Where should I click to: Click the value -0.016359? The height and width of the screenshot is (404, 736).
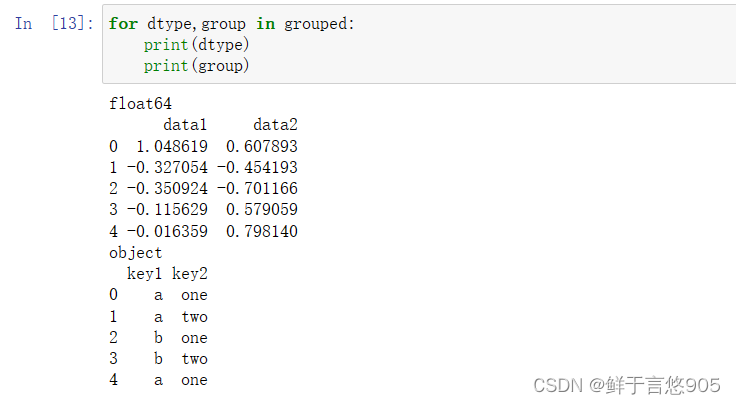(x=167, y=231)
